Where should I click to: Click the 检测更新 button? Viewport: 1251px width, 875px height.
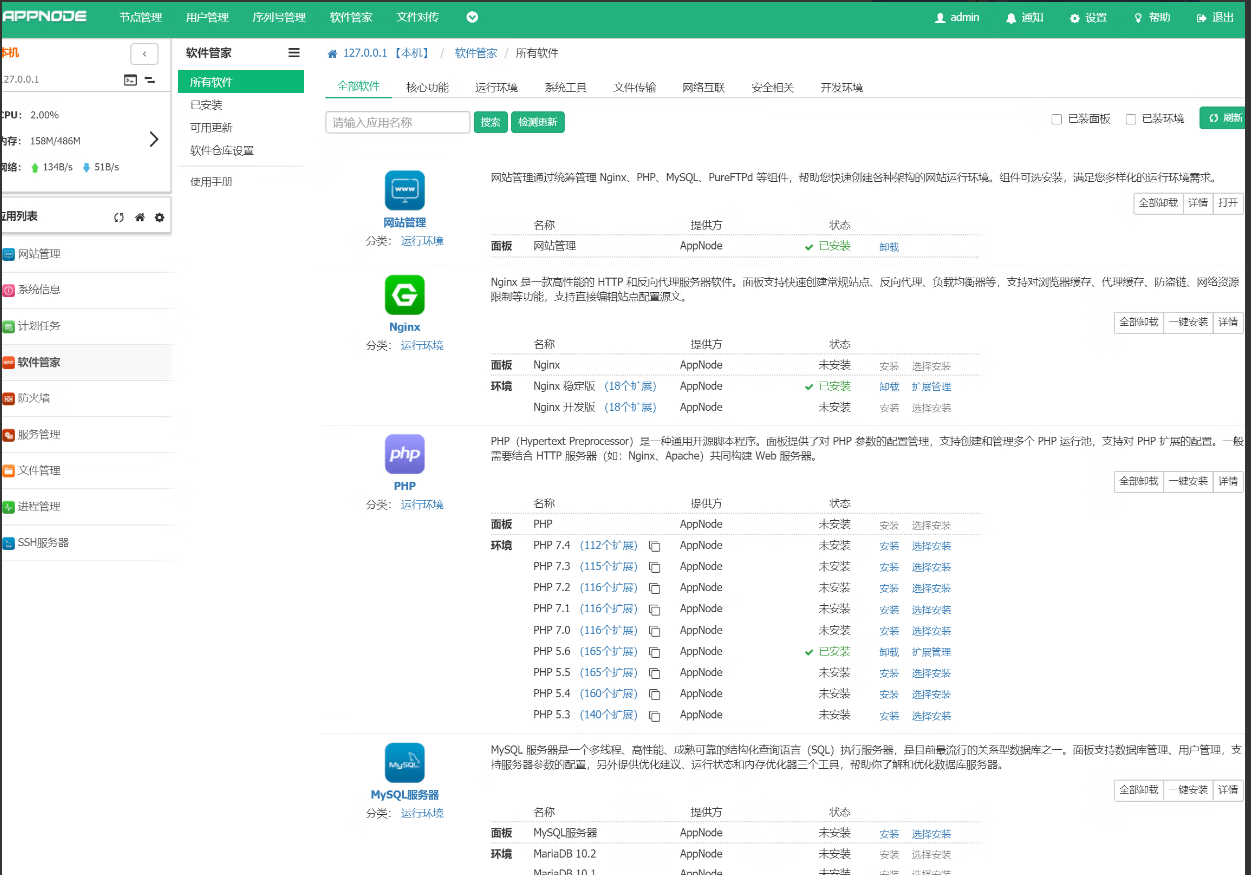(x=538, y=122)
